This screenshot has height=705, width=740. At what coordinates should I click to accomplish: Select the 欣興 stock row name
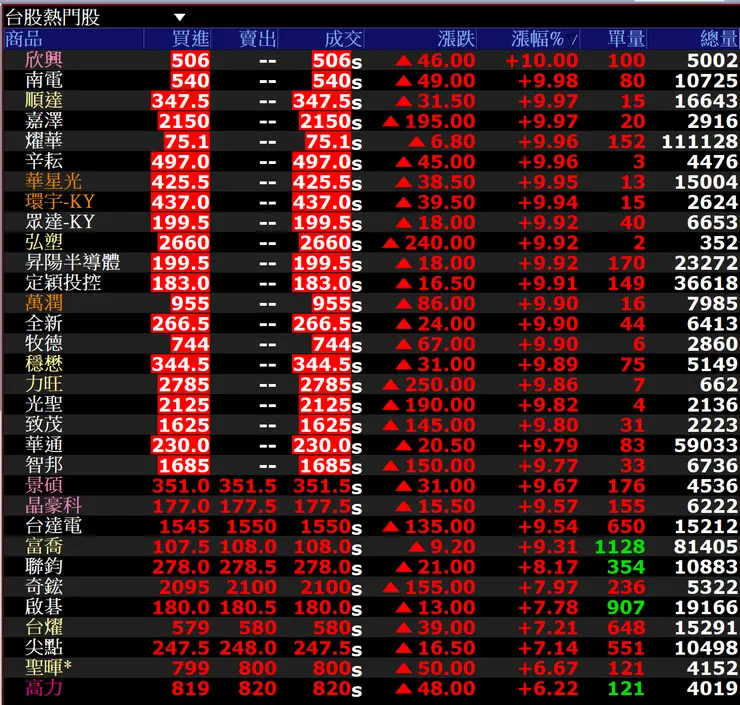tap(44, 60)
